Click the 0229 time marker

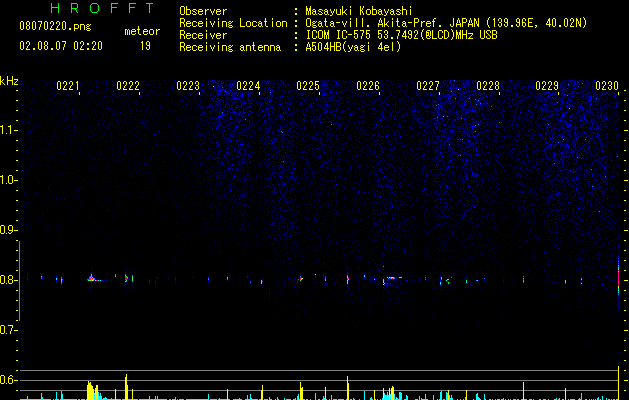(547, 86)
